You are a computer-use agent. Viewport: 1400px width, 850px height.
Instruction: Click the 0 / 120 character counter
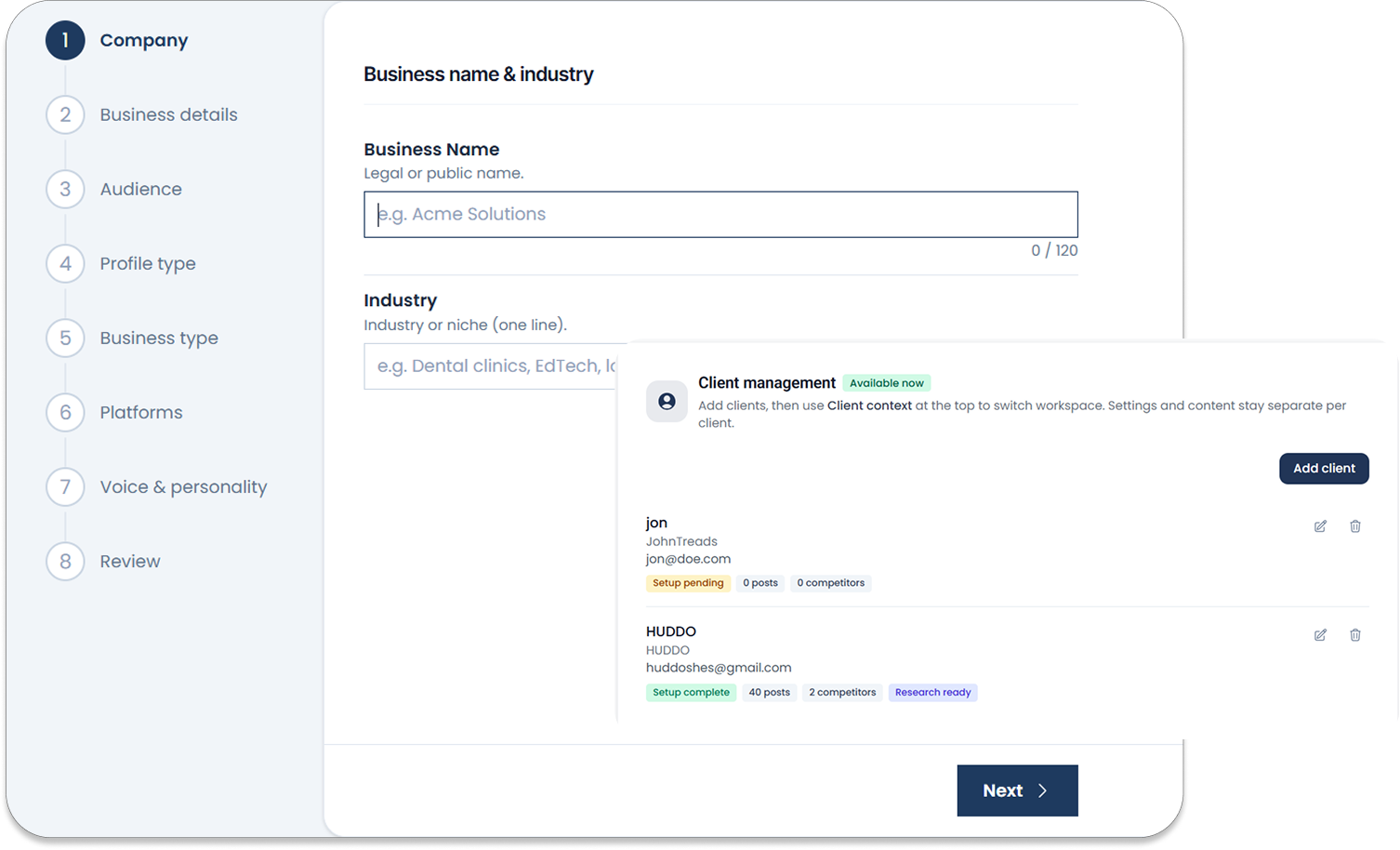point(1054,250)
